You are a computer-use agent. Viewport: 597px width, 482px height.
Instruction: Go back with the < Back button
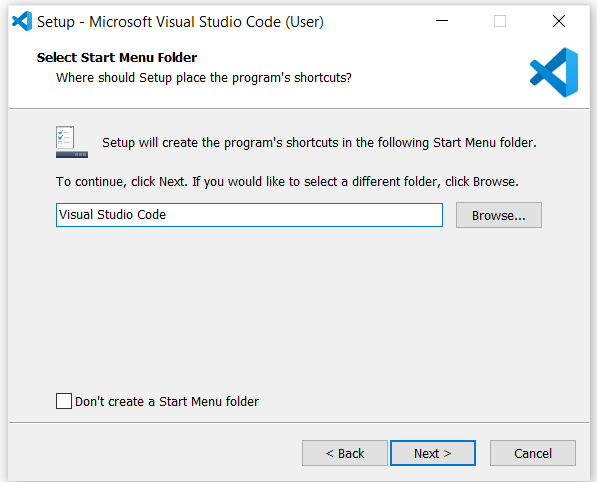345,453
